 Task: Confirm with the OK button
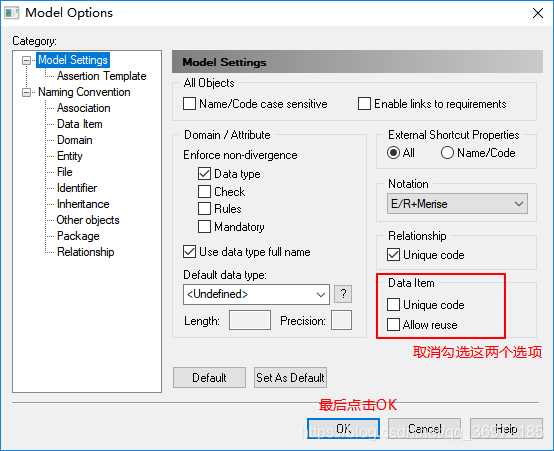343,429
